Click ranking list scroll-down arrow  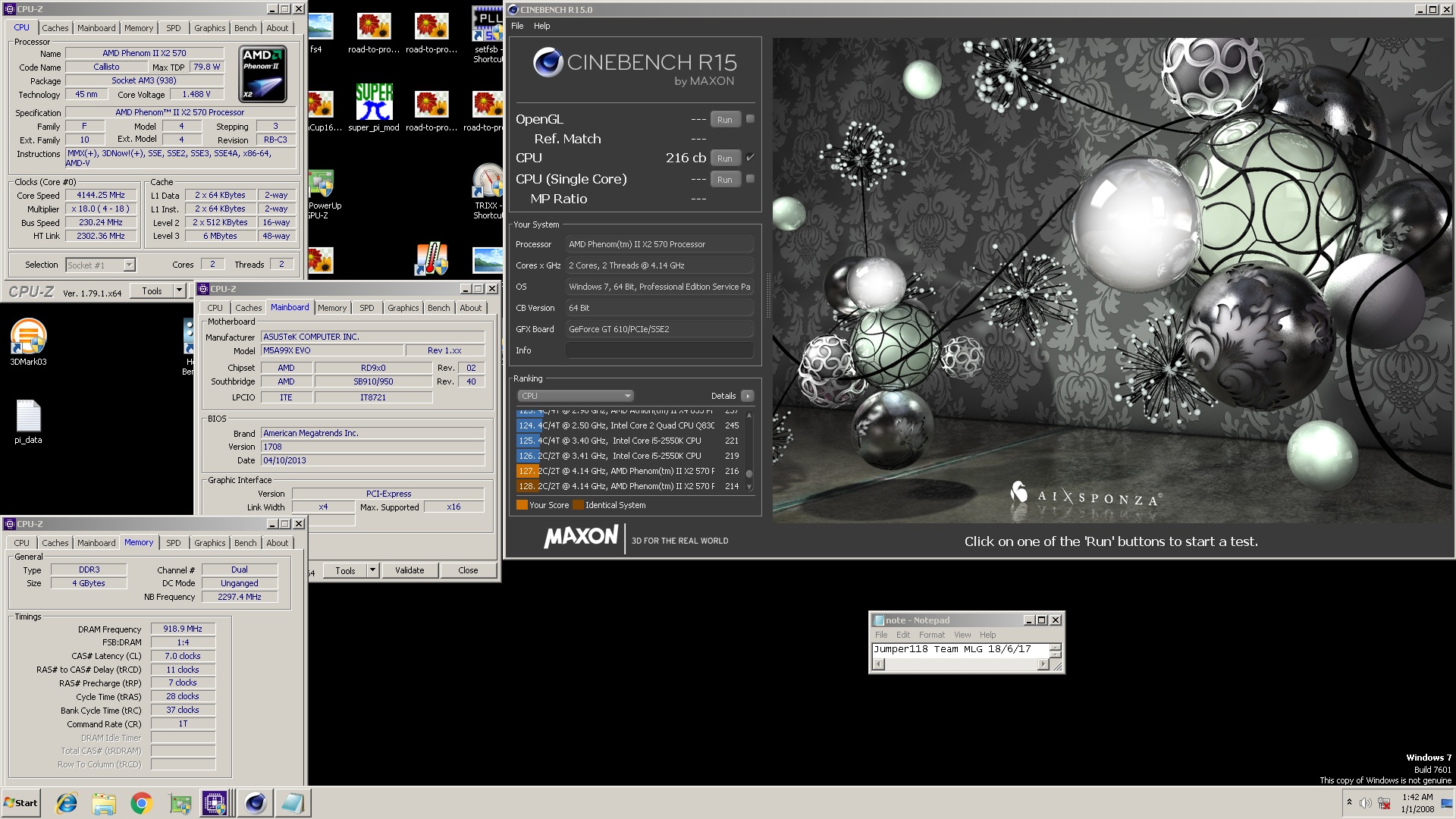[749, 487]
